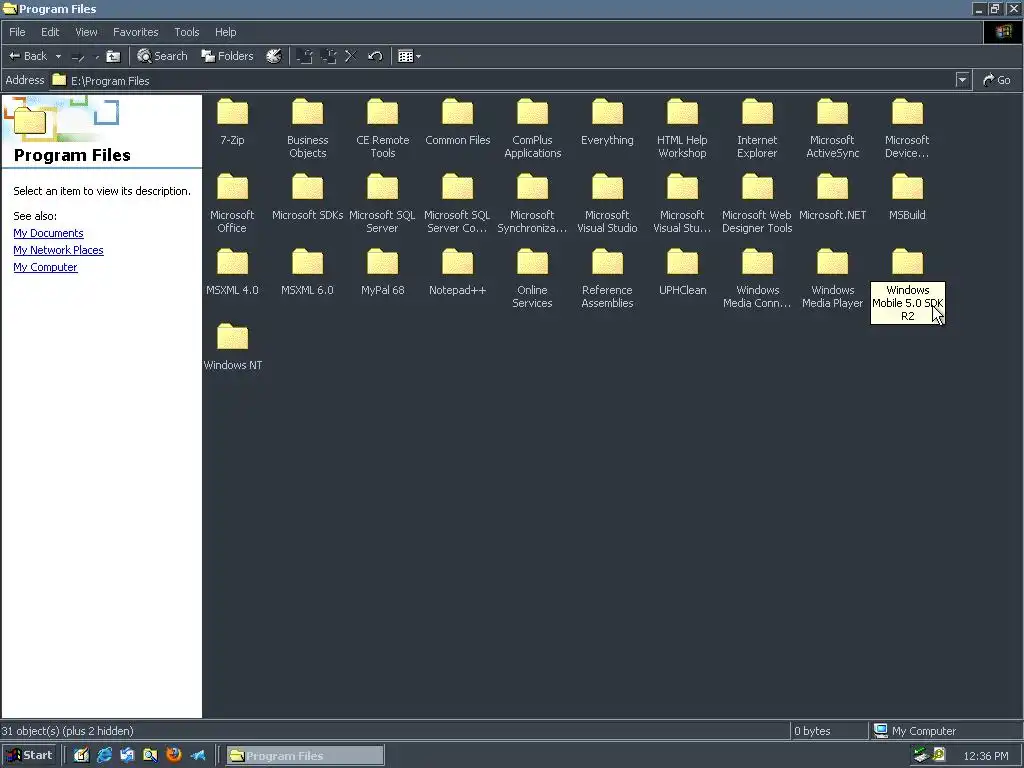Screen dimensions: 1024x768
Task: Click the Move To toolbar icon
Action: 304,56
